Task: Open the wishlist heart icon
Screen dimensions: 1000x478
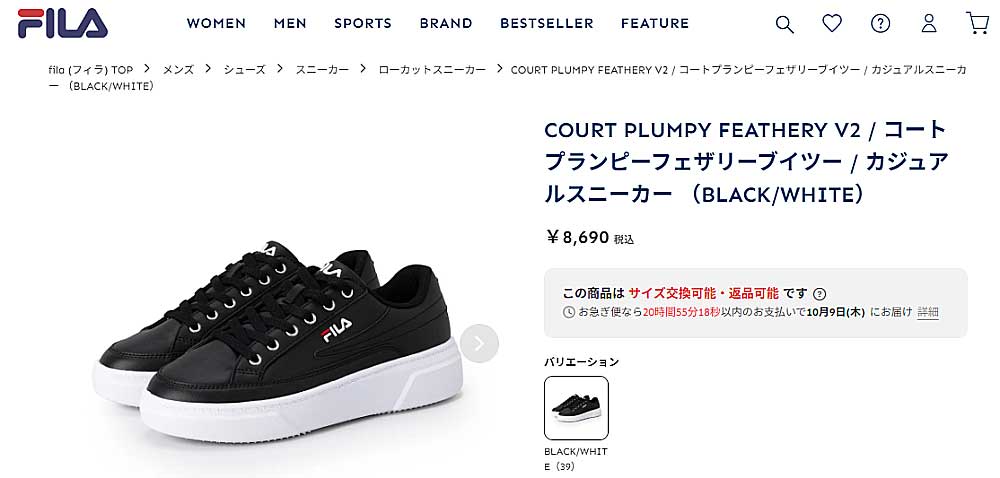Action: pyautogui.click(x=832, y=23)
